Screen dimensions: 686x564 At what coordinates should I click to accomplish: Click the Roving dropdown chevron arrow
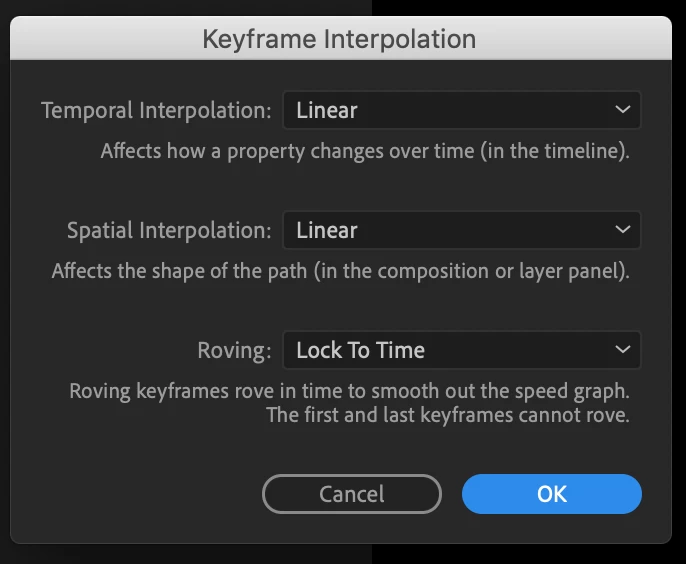point(623,350)
